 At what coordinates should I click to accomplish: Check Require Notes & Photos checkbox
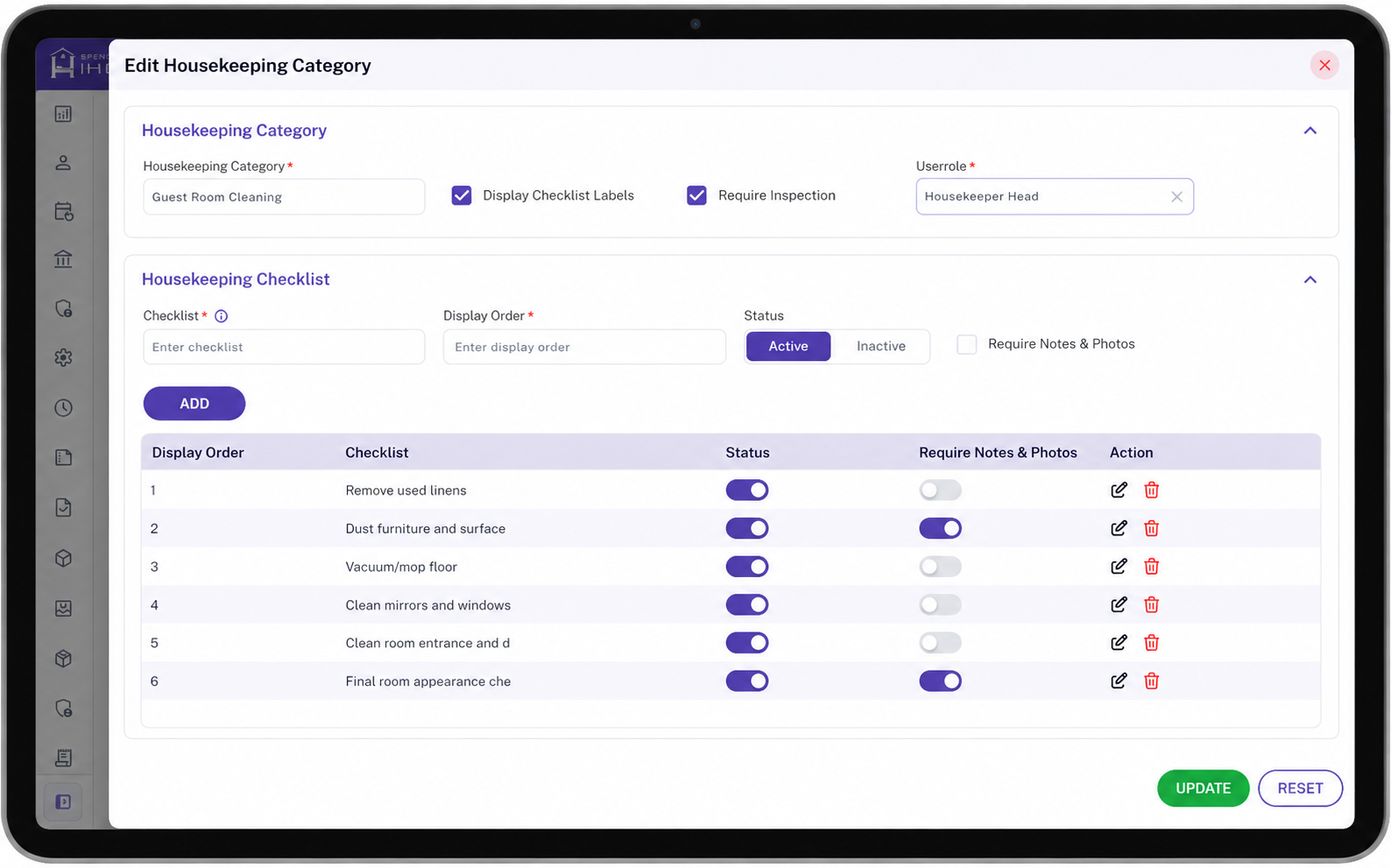(x=967, y=344)
